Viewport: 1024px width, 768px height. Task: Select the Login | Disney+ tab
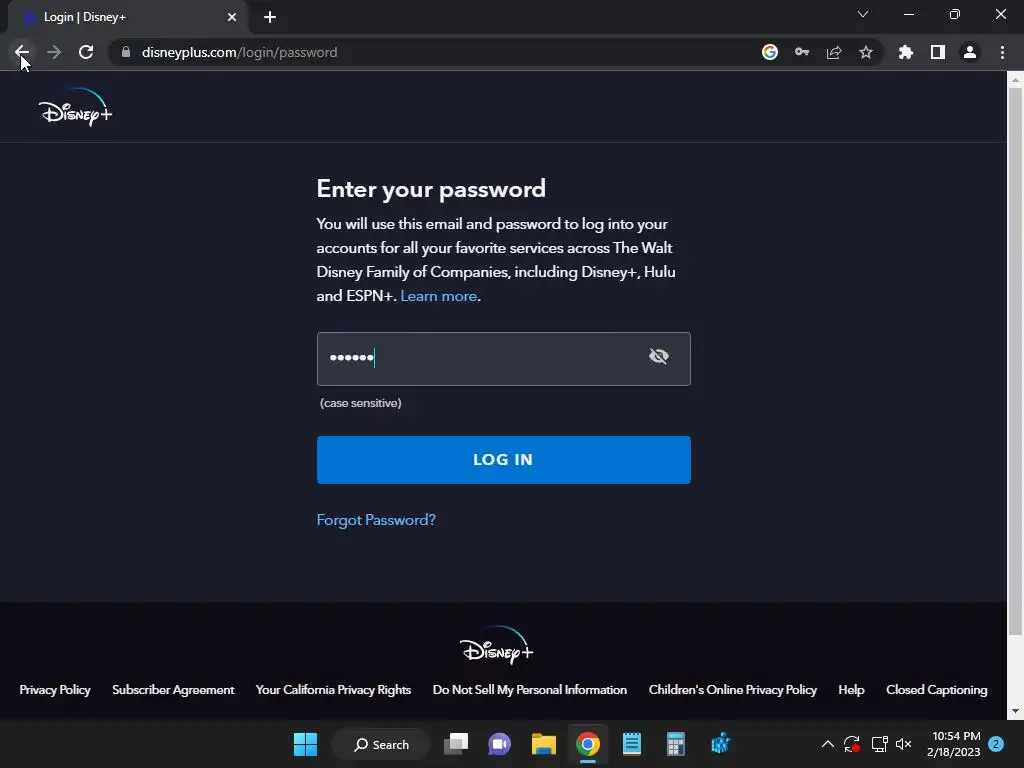tap(127, 17)
